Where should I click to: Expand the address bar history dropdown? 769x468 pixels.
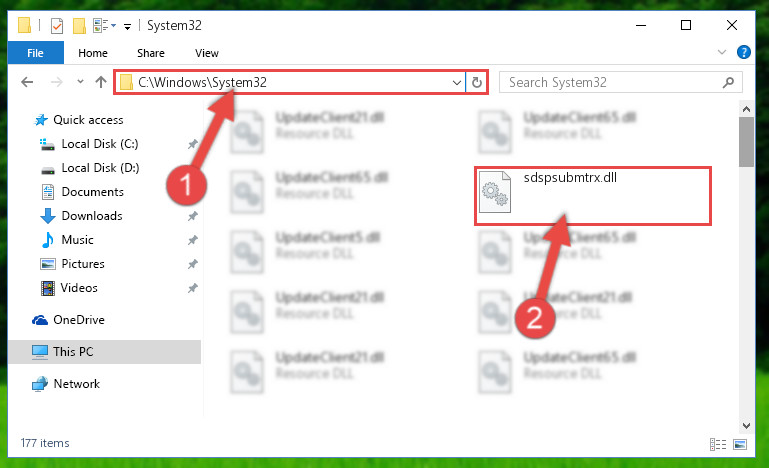point(457,82)
